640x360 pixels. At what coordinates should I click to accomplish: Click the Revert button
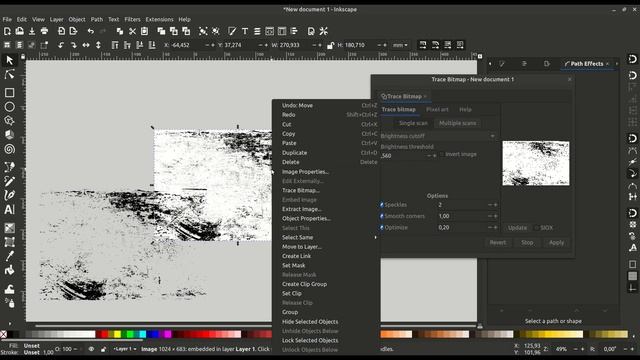(x=498, y=242)
